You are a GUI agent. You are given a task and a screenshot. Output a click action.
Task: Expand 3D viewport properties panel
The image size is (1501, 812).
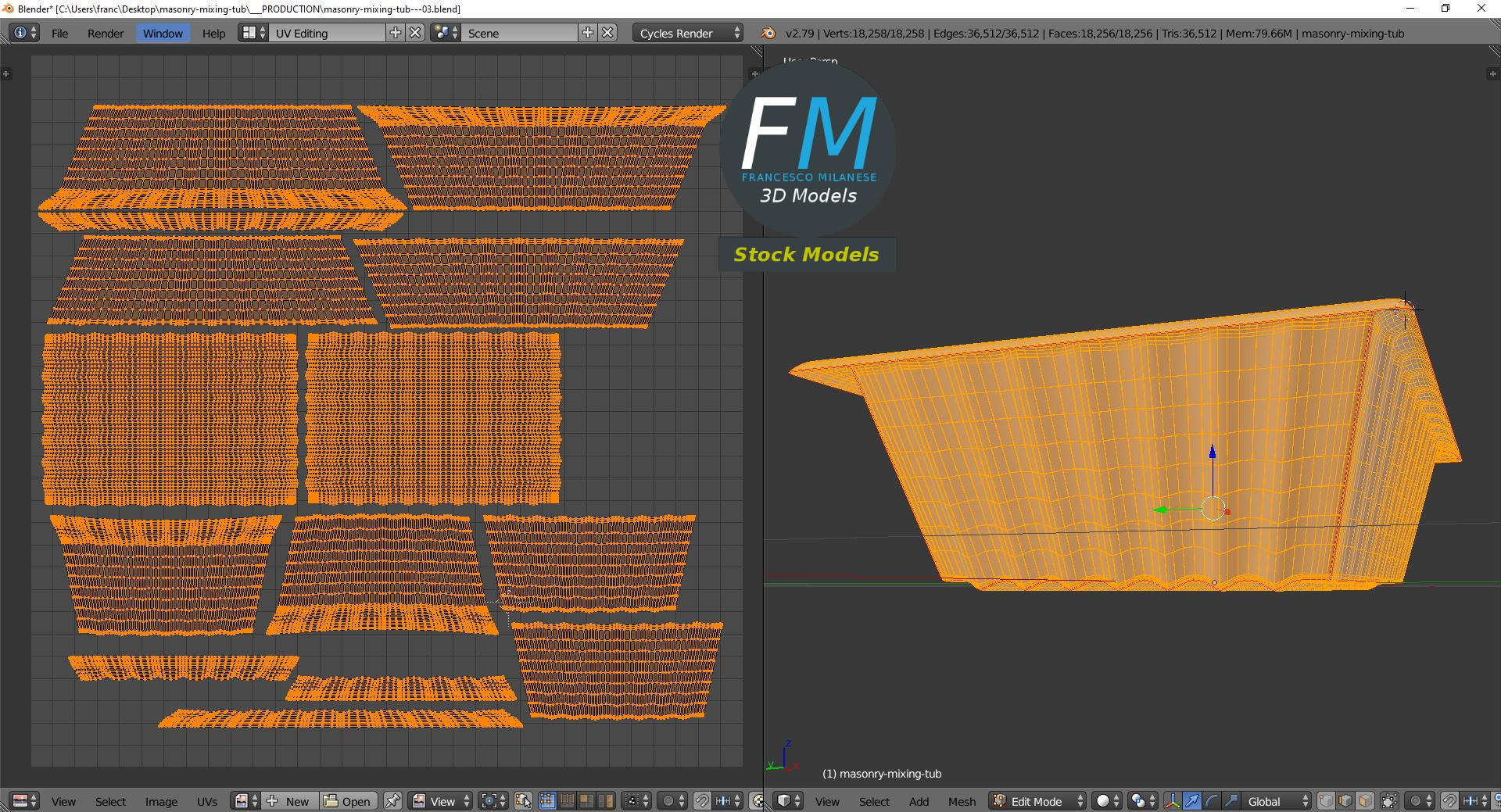click(1492, 74)
